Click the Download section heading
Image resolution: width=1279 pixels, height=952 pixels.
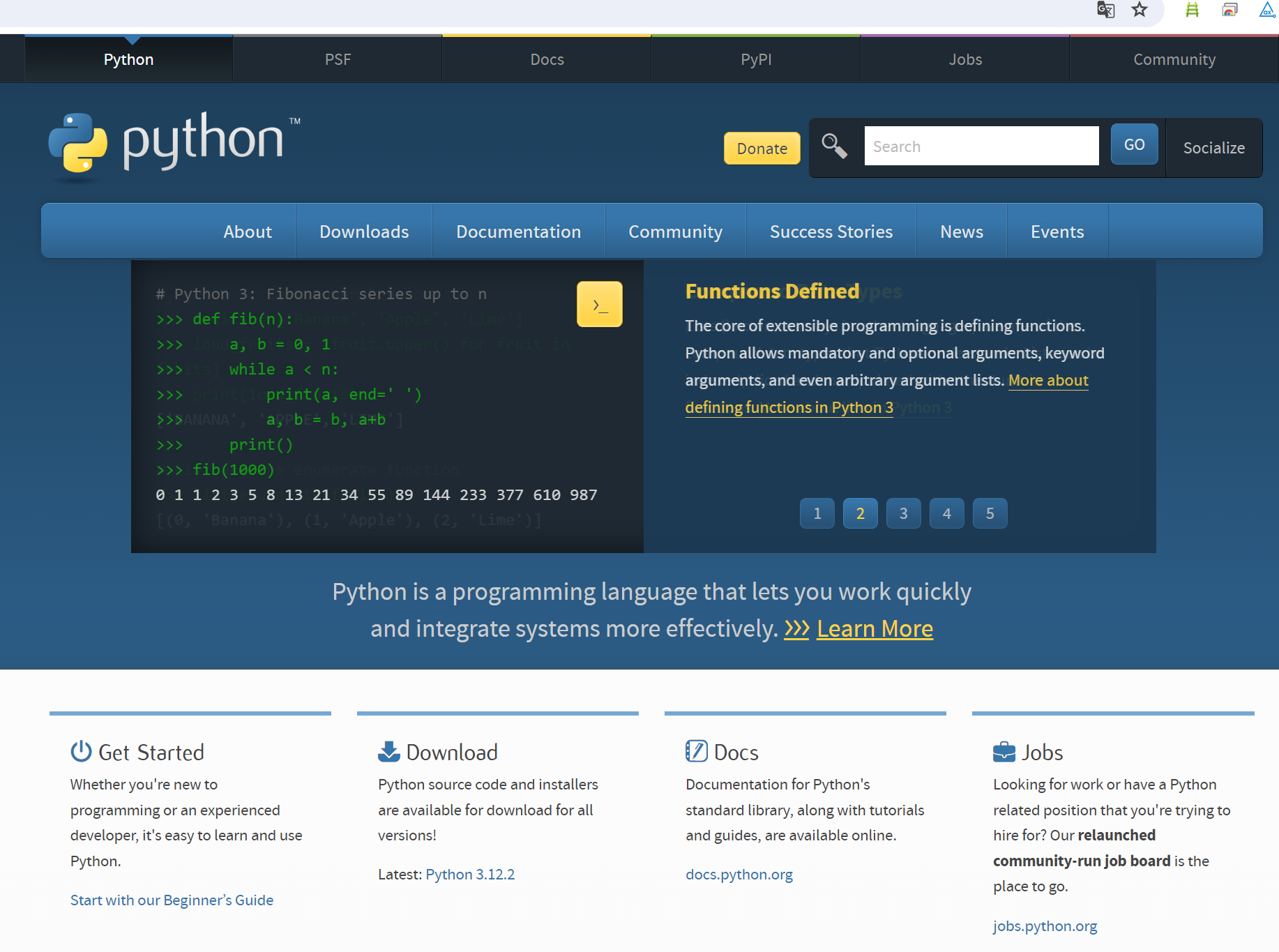(x=452, y=752)
